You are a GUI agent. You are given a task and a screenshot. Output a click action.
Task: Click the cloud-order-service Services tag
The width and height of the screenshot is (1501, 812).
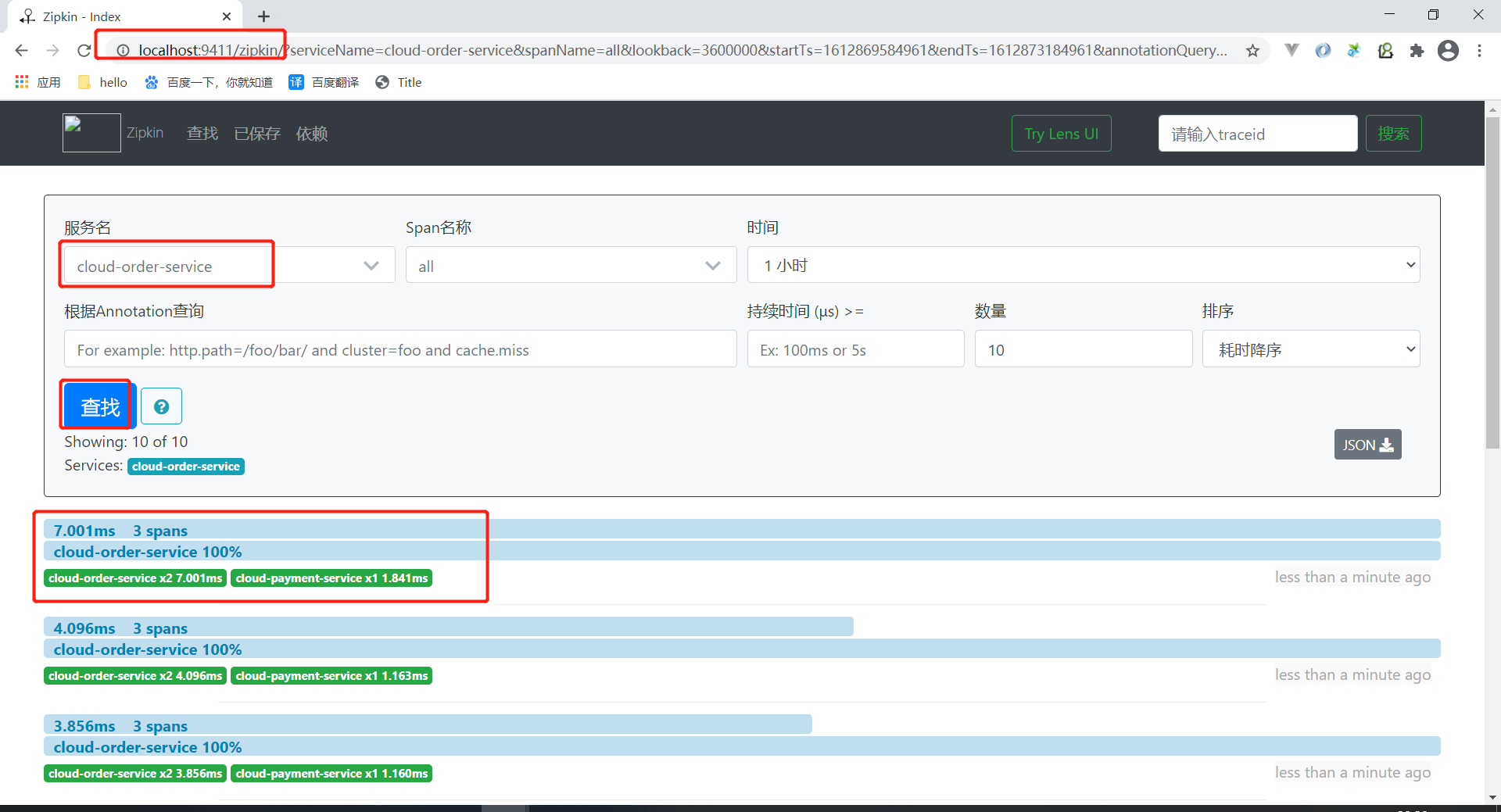[x=186, y=467]
